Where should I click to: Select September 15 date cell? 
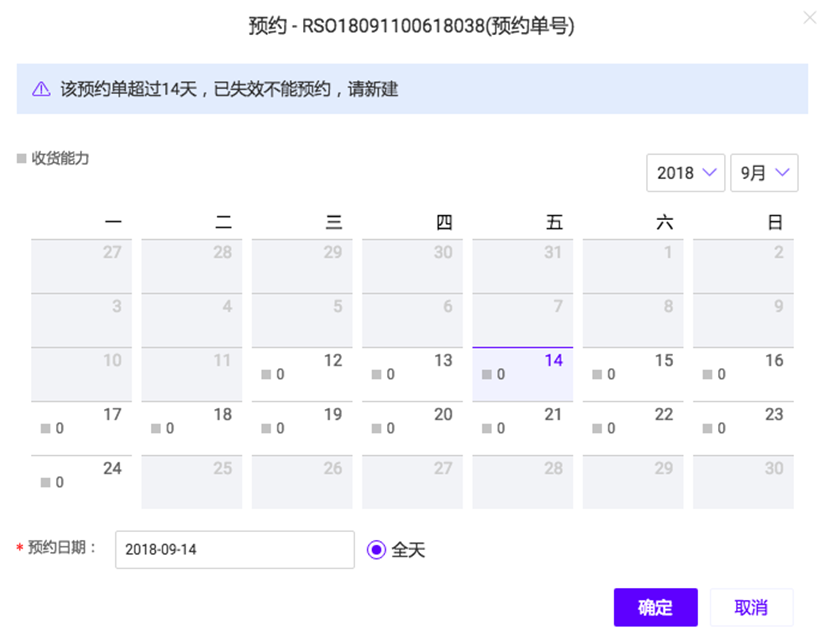tap(633, 374)
